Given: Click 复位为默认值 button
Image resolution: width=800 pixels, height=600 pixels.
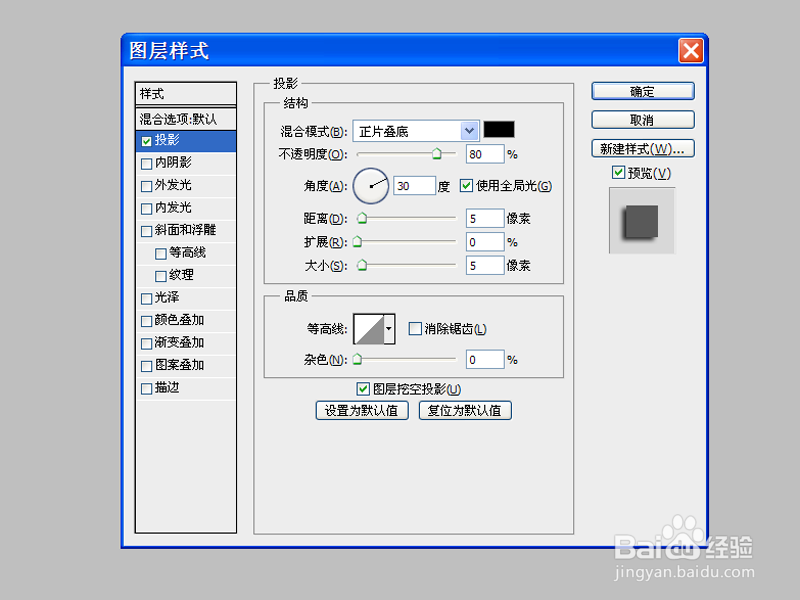Looking at the screenshot, I should tap(465, 410).
